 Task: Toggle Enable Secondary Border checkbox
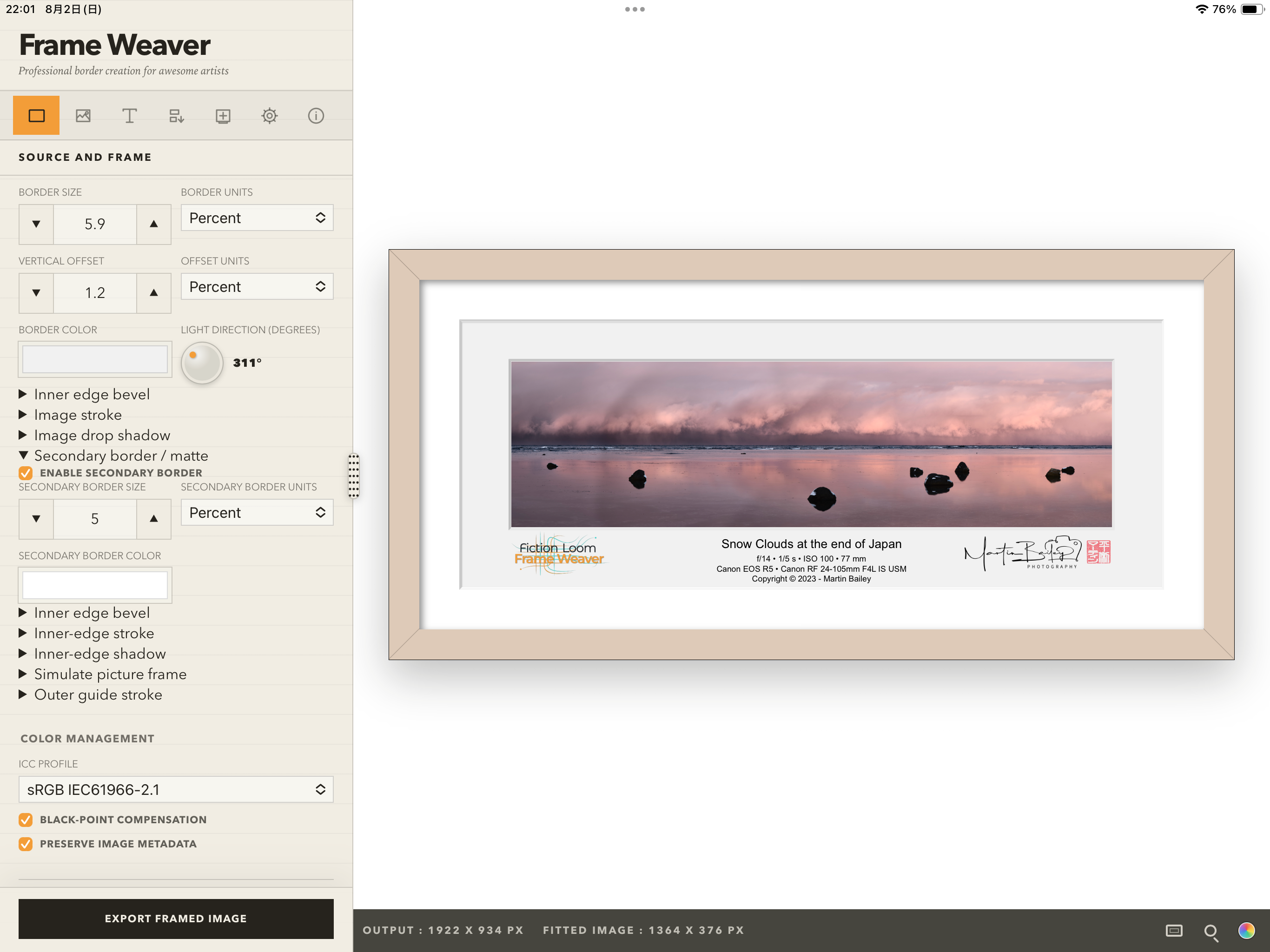[x=25, y=473]
